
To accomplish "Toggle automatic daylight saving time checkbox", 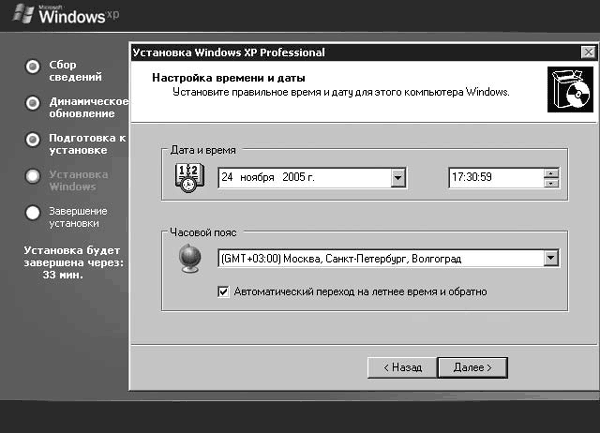I will click(x=224, y=292).
